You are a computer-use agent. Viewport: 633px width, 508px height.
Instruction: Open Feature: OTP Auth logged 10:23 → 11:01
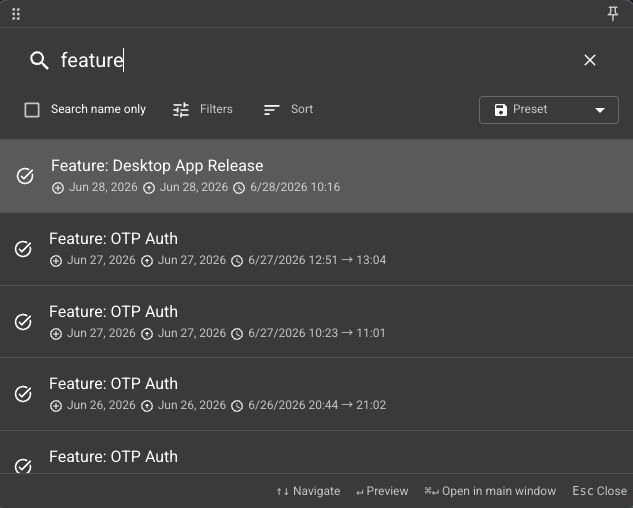pos(316,321)
